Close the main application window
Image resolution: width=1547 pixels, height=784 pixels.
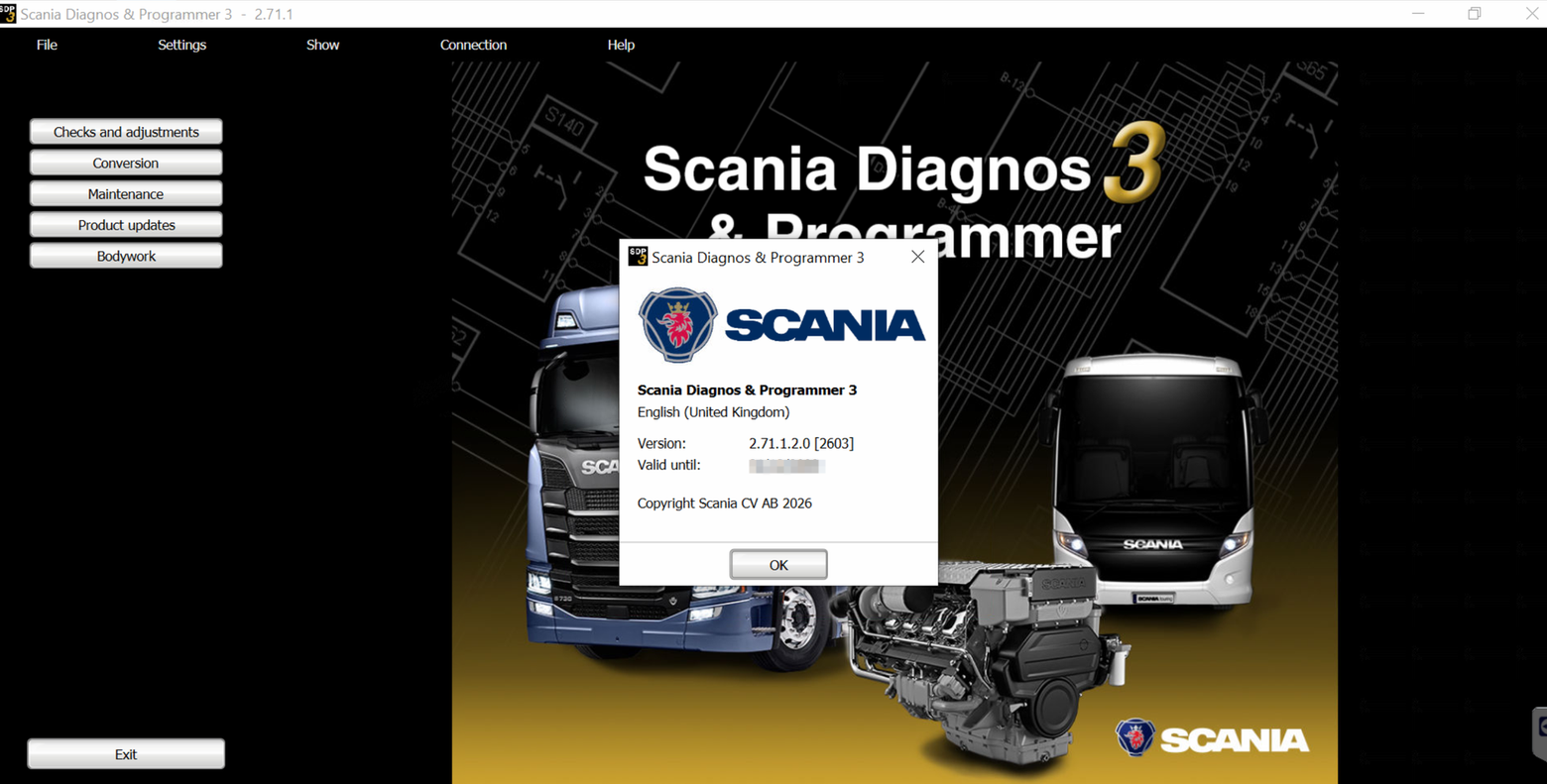coord(1530,14)
